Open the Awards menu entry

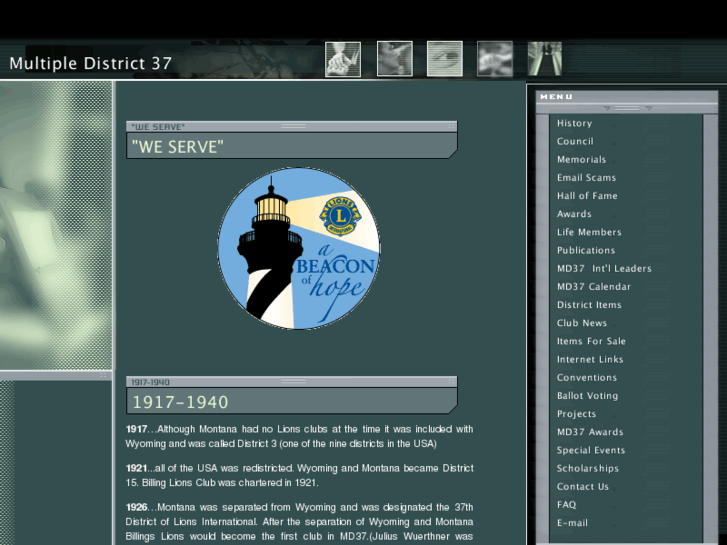[x=574, y=214]
